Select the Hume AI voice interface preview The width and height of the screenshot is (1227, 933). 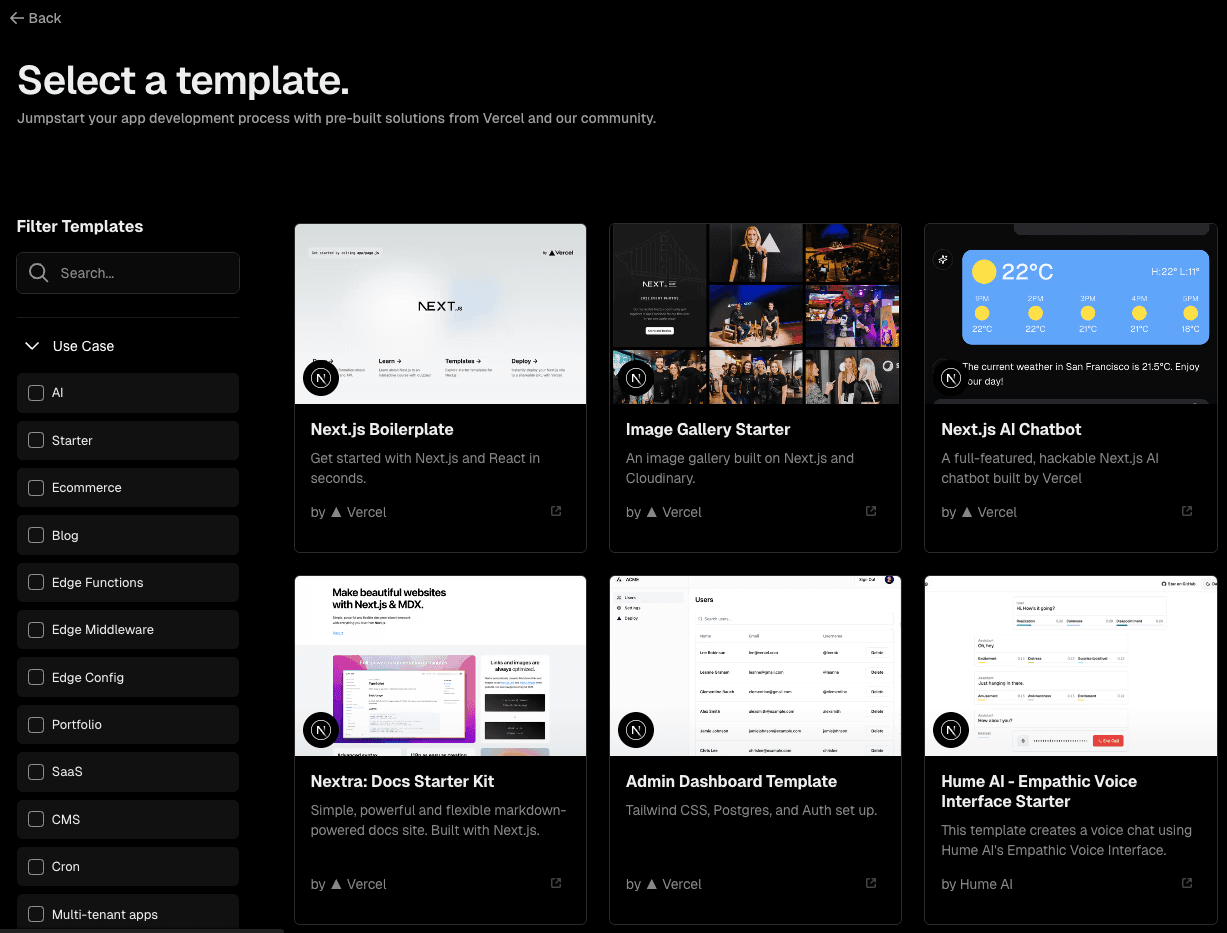1071,666
